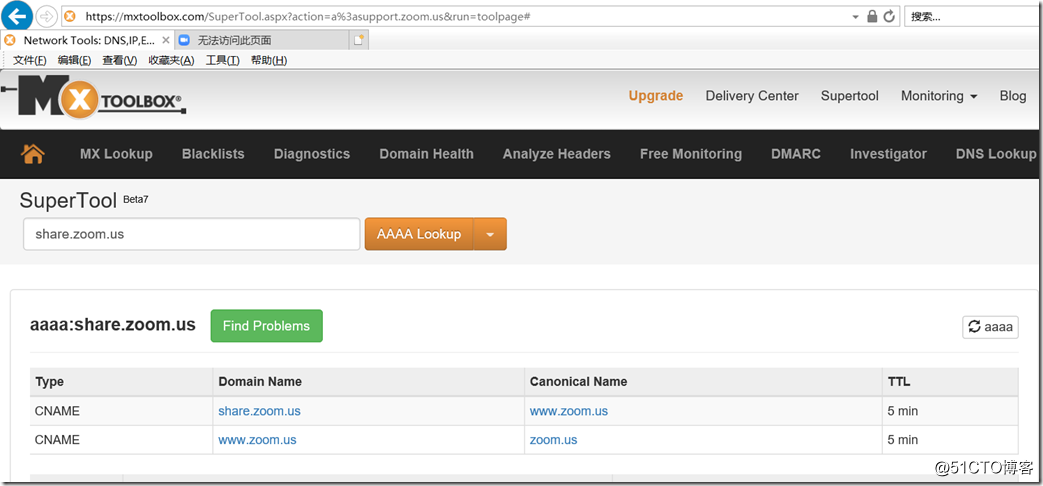Click the aaaa:share.zoom.us result heading
Screen dimensions: 1043x486
point(112,324)
